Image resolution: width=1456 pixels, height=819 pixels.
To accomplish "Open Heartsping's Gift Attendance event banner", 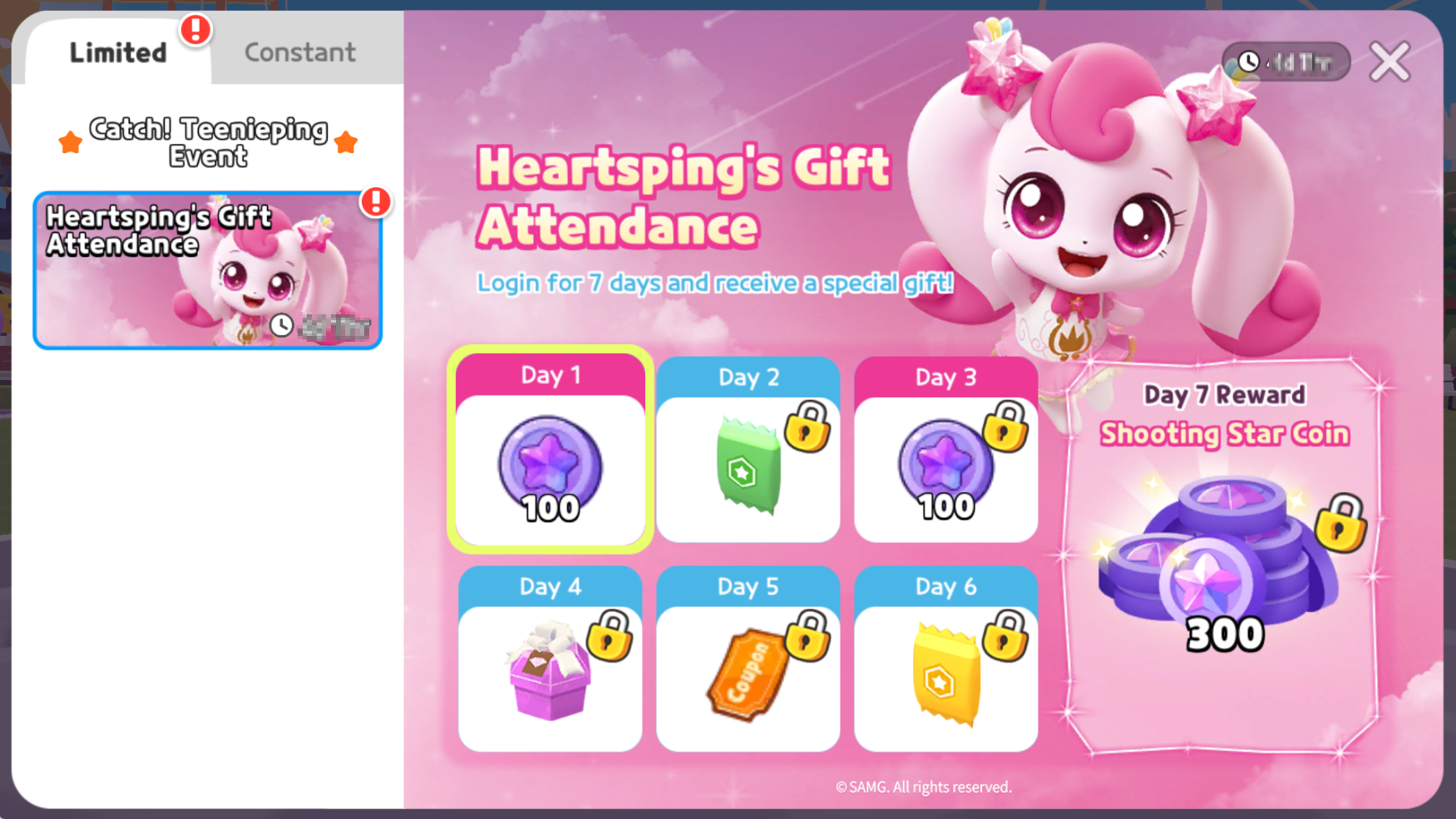I will pos(208,270).
